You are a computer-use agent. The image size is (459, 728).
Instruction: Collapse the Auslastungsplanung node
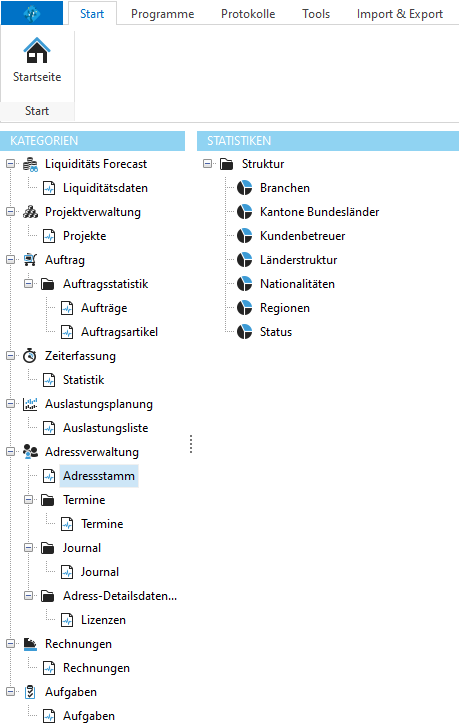(10, 403)
